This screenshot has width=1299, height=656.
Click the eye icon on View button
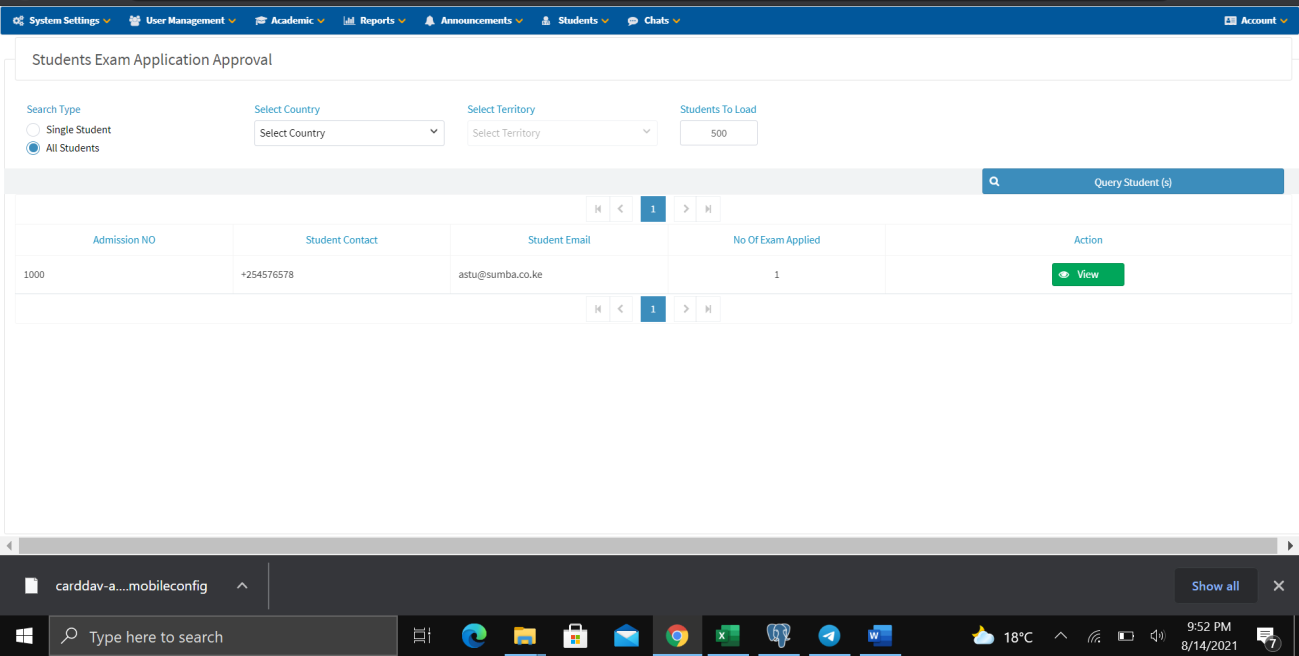[1064, 275]
